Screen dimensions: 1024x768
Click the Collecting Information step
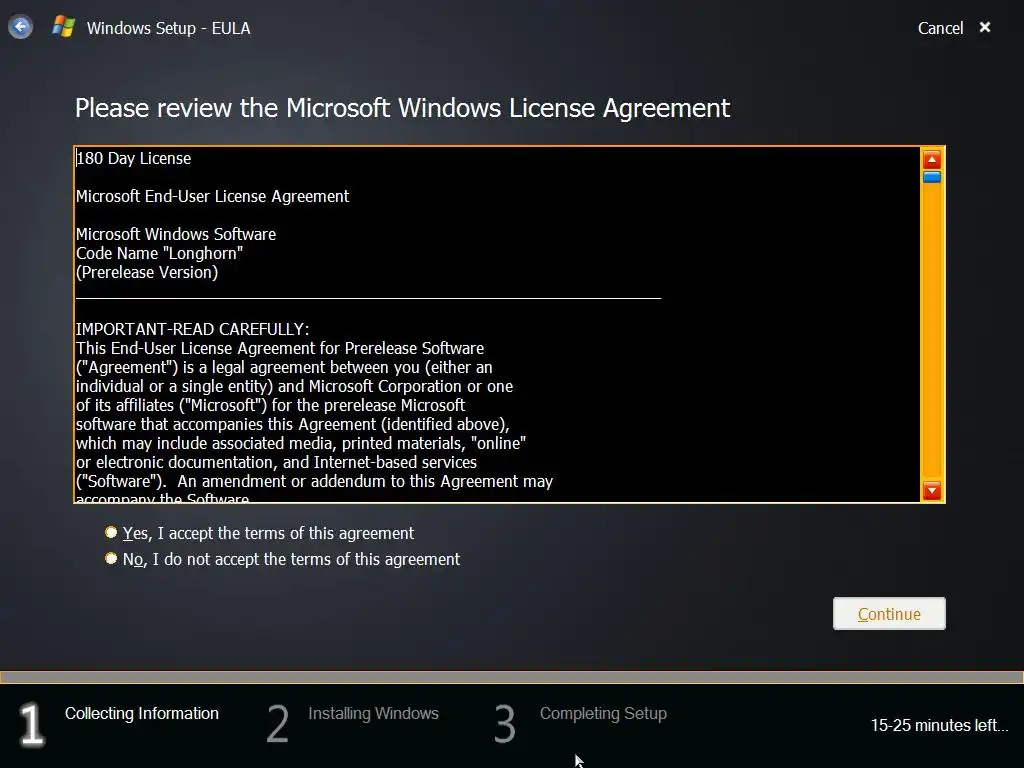click(x=142, y=713)
